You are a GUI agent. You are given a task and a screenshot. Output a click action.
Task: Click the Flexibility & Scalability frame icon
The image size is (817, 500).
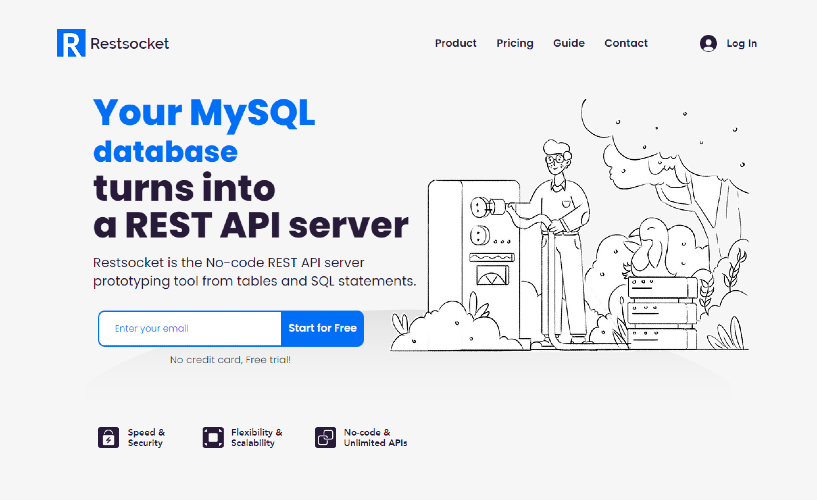tap(213, 438)
